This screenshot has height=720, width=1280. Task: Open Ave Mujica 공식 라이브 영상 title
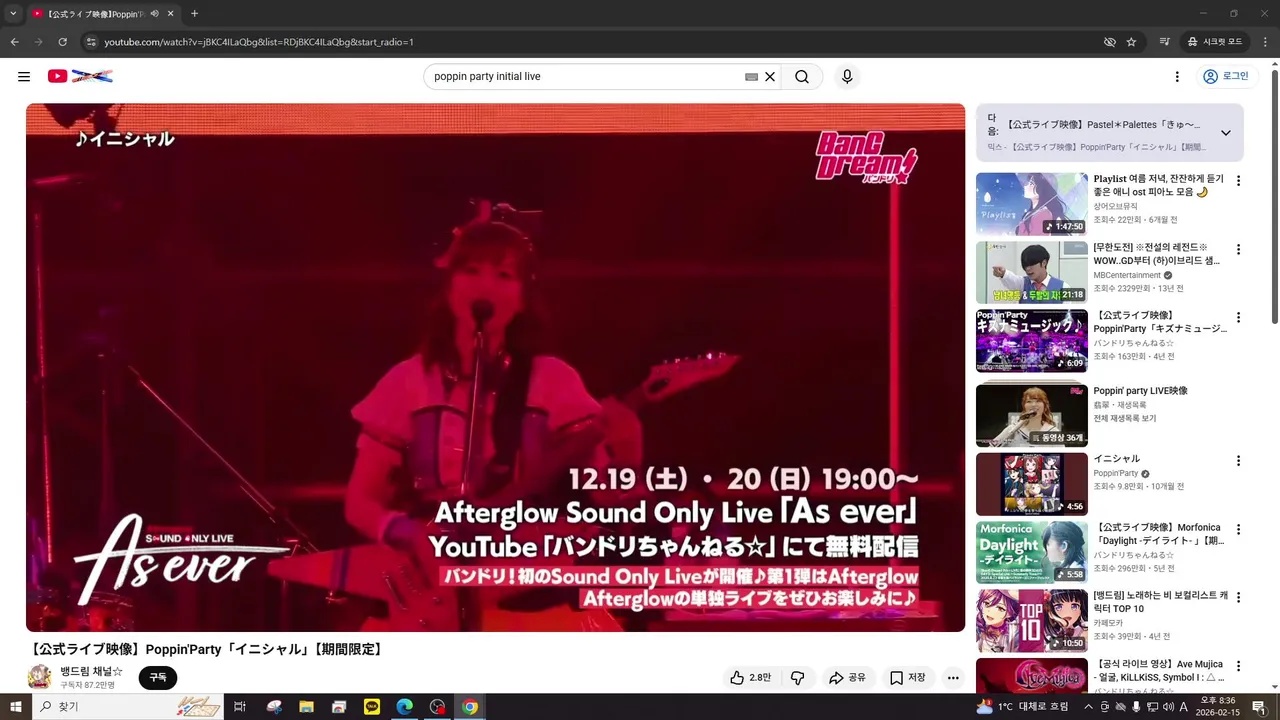tap(1160, 670)
